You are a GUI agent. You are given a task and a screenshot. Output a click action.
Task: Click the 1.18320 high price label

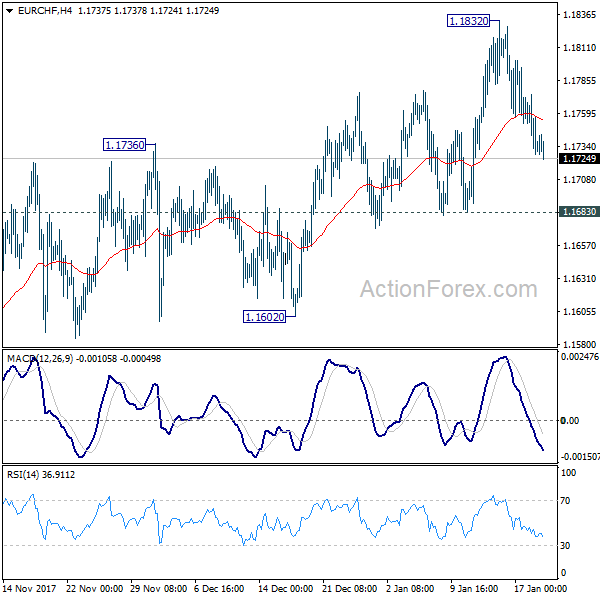(469, 21)
